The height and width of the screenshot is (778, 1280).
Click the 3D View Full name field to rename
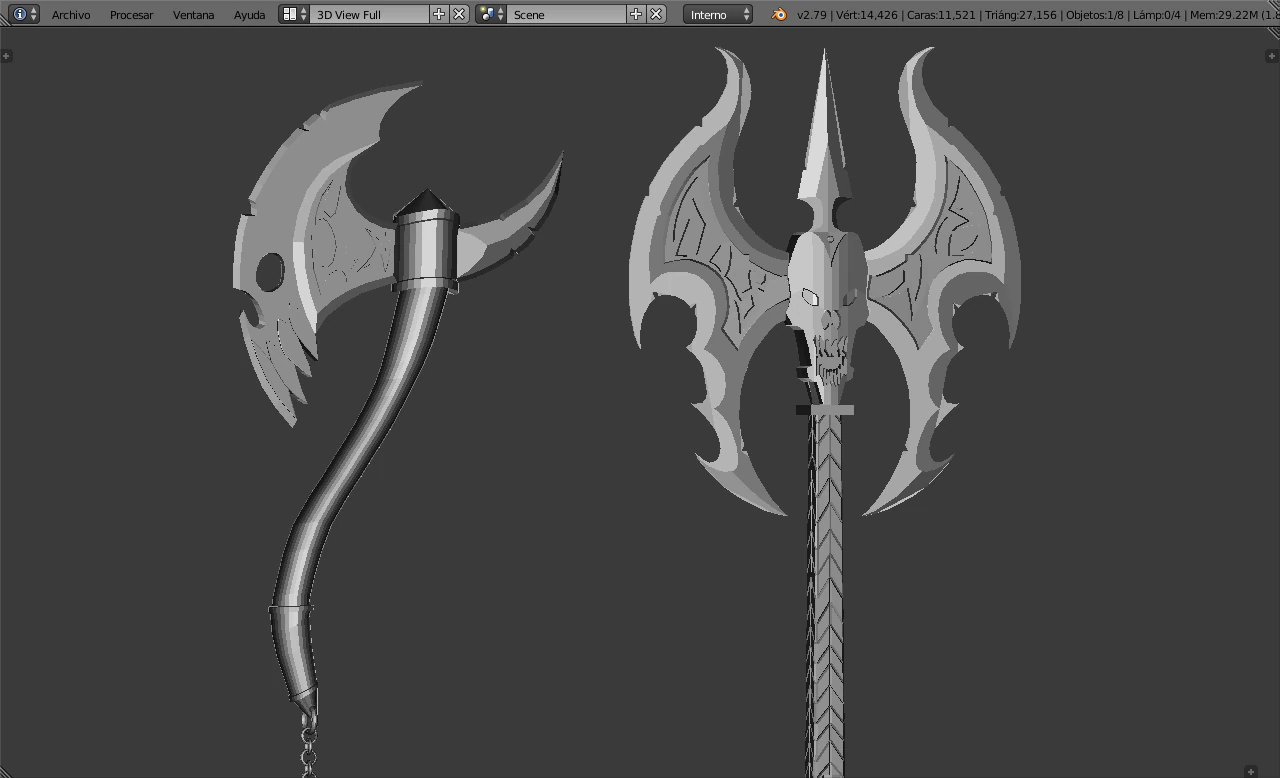[370, 14]
